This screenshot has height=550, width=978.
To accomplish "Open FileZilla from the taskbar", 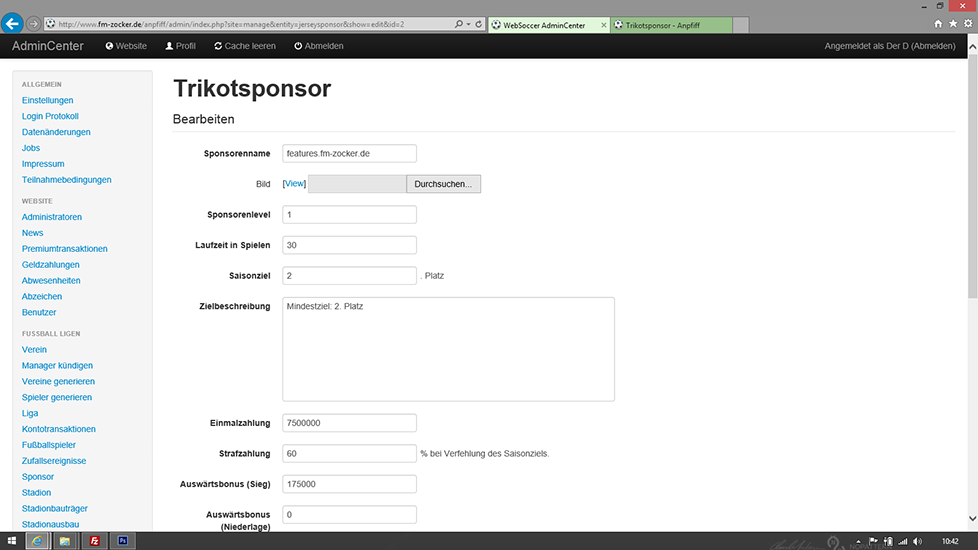I will pyautogui.click(x=94, y=541).
